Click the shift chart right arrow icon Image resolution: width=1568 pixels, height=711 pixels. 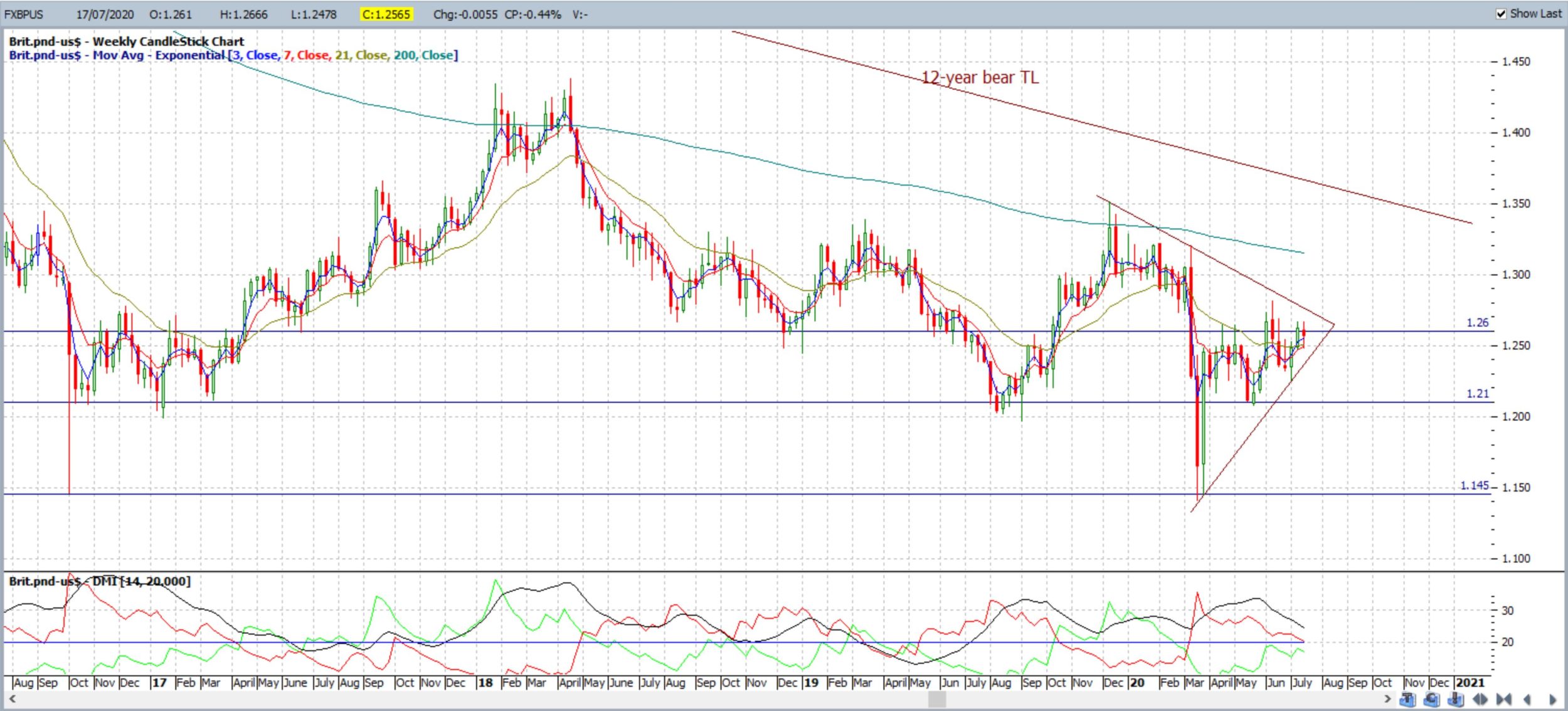(1552, 699)
